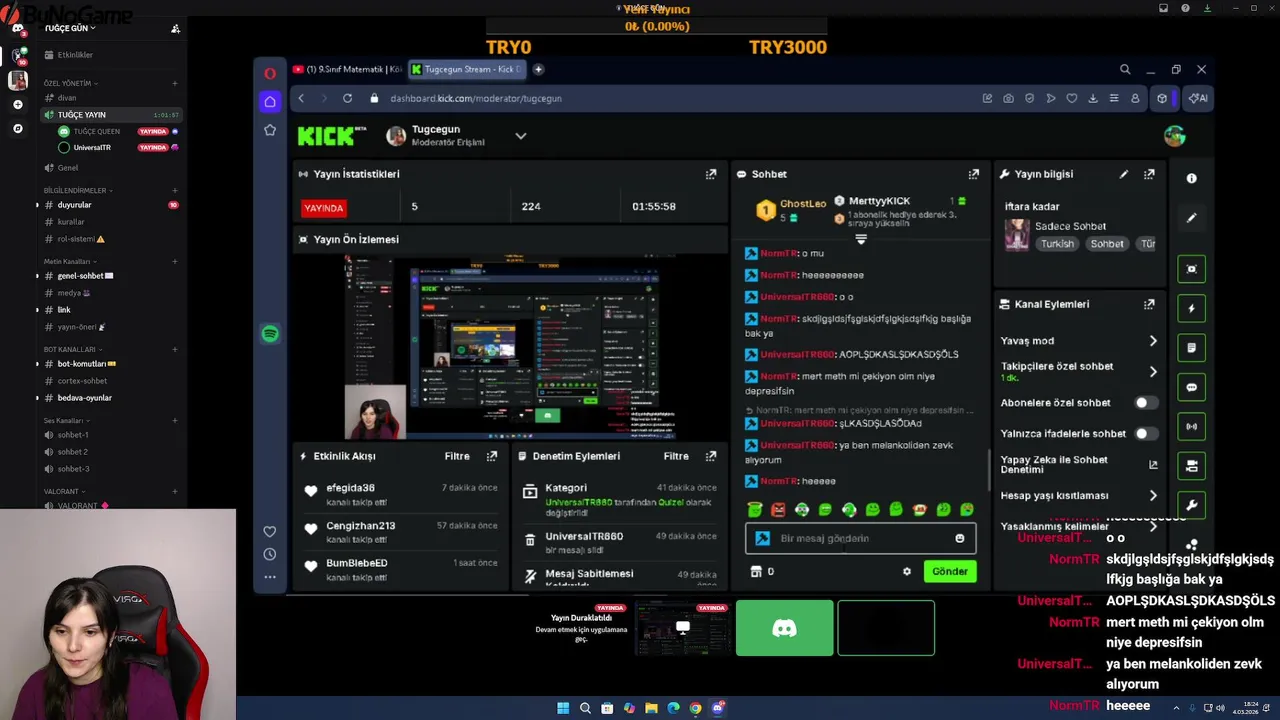Click the Sohbet category tag

[x=1107, y=244]
